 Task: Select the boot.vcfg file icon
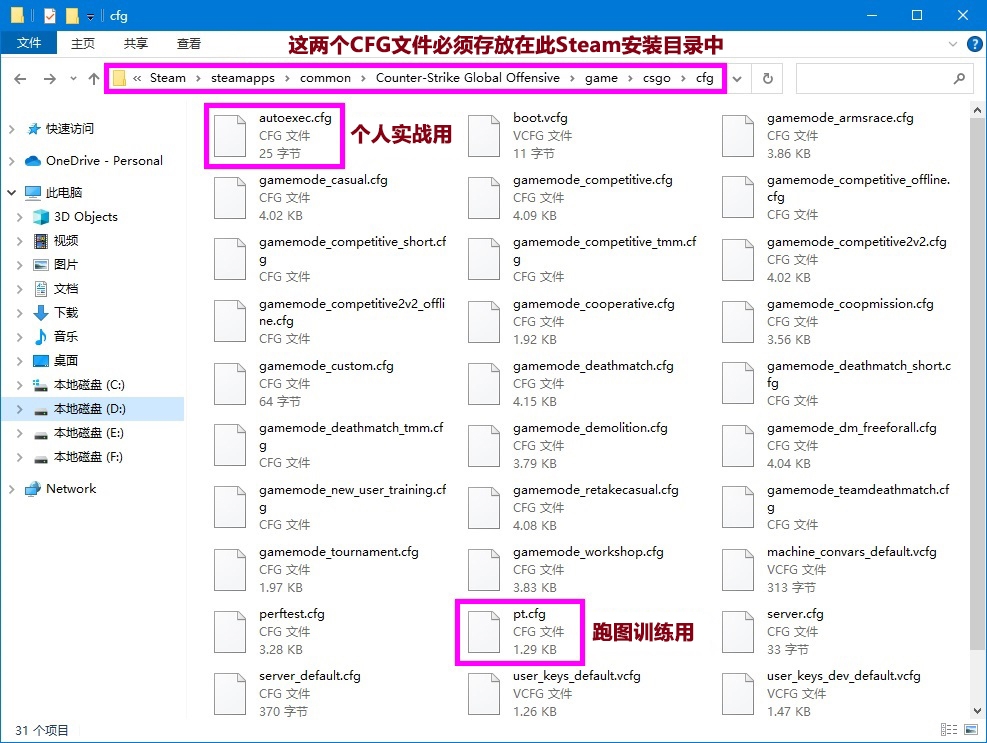[483, 135]
